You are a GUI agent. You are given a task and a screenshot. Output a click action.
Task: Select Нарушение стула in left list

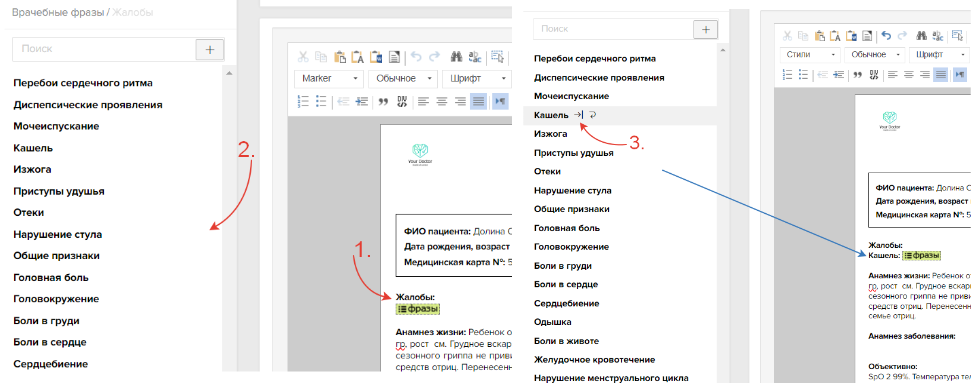coord(58,234)
